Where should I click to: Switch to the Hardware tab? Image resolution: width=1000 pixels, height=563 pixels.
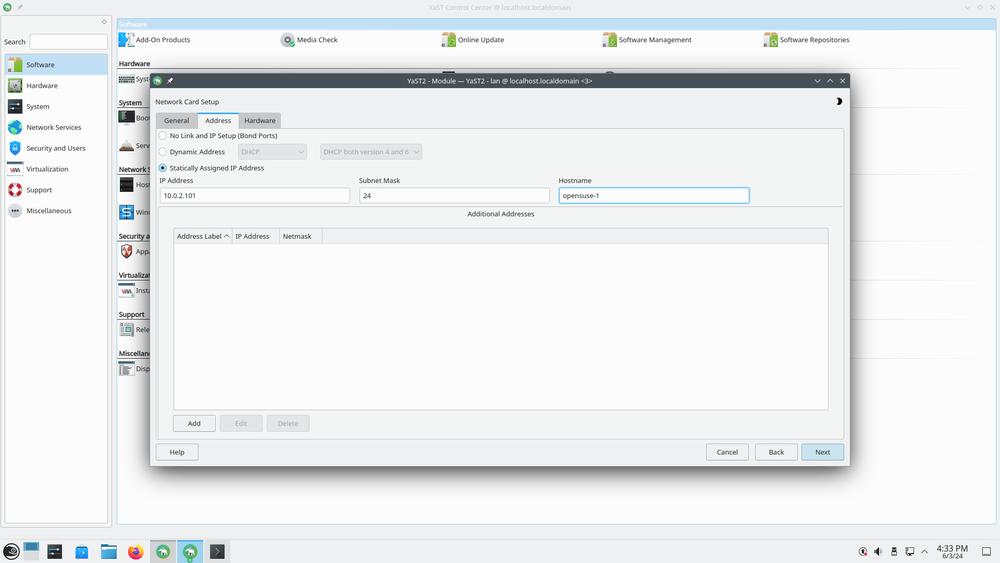tap(260, 120)
